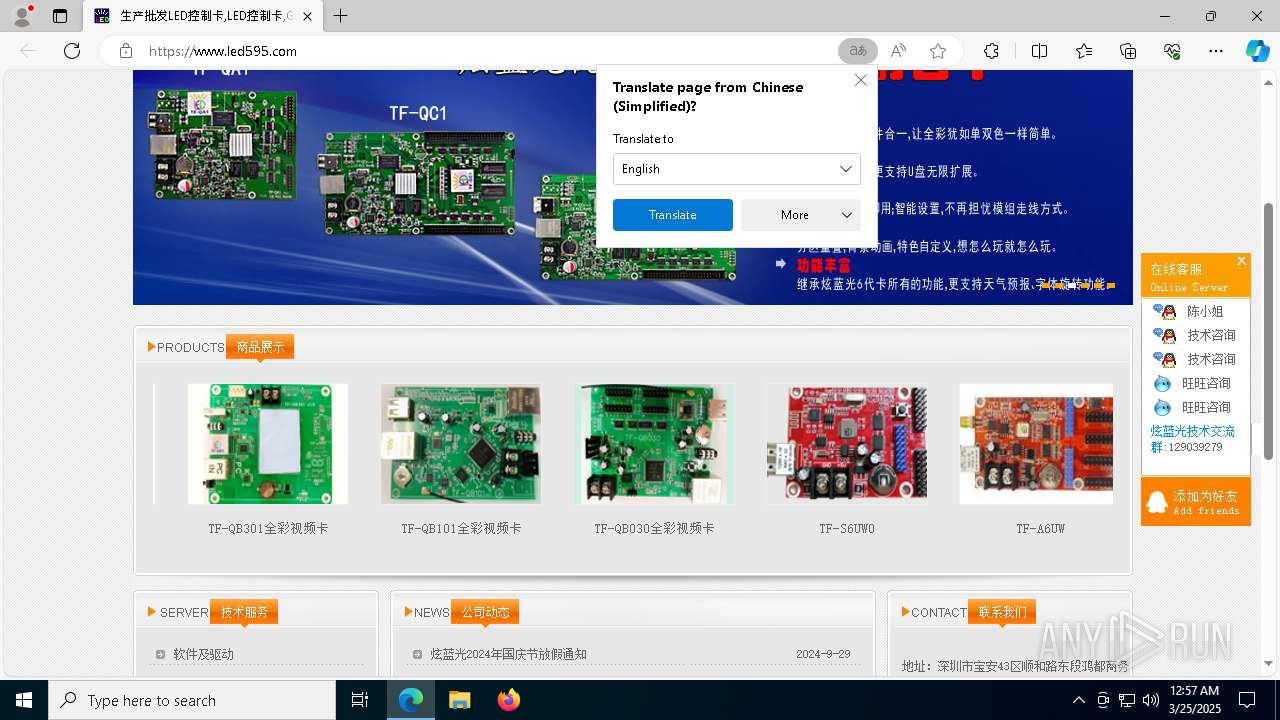Open Browser essentials heart icon
The height and width of the screenshot is (720, 1280).
tap(1172, 51)
